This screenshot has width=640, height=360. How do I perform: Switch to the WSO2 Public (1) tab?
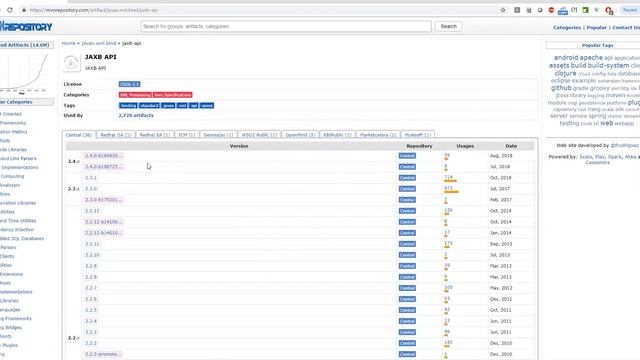point(259,135)
